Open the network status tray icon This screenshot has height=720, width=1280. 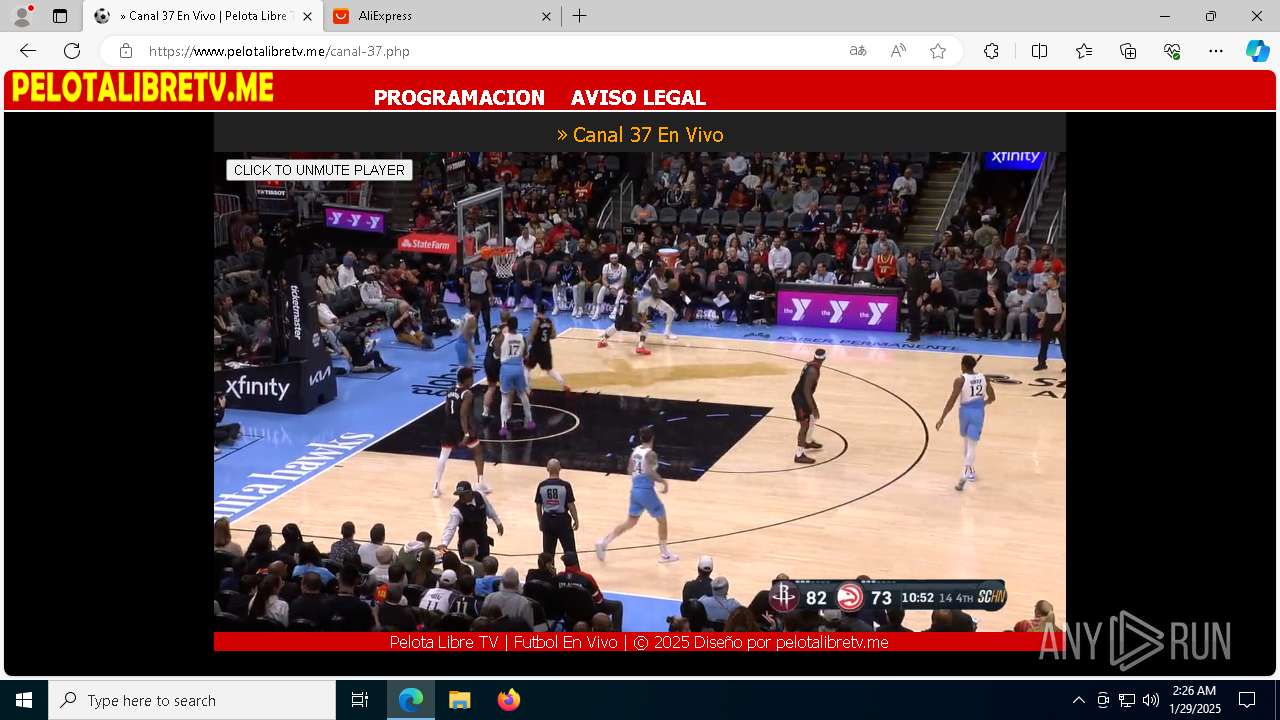tap(1127, 700)
